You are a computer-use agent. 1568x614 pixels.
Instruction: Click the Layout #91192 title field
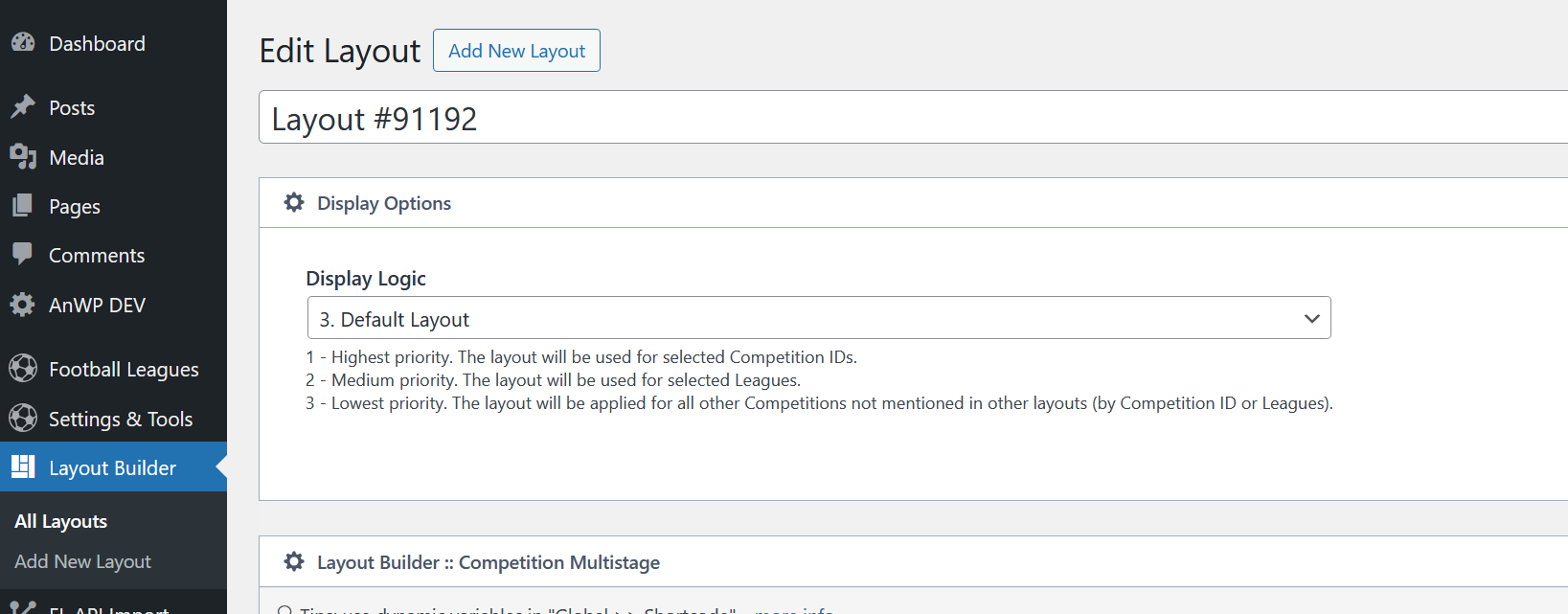click(913, 118)
